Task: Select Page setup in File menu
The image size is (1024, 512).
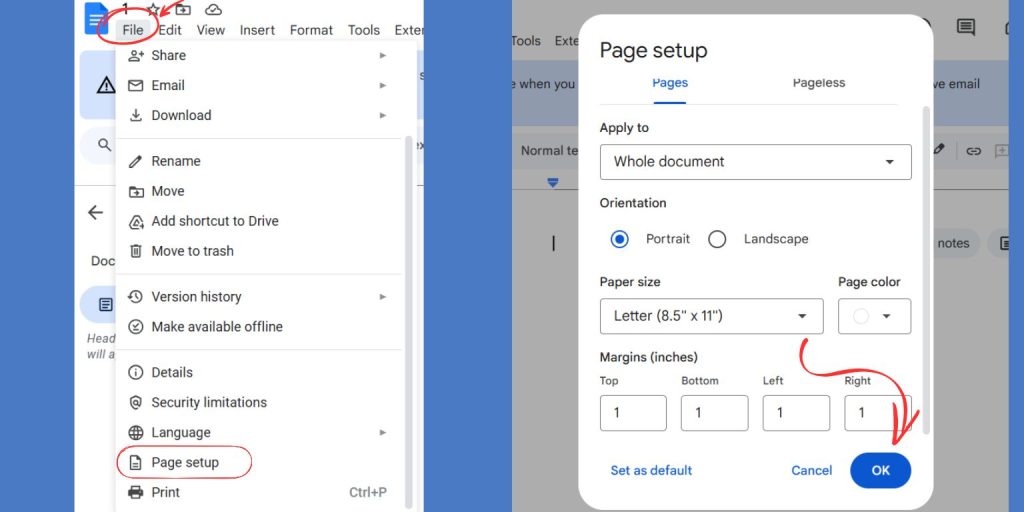Action: (260, 463)
